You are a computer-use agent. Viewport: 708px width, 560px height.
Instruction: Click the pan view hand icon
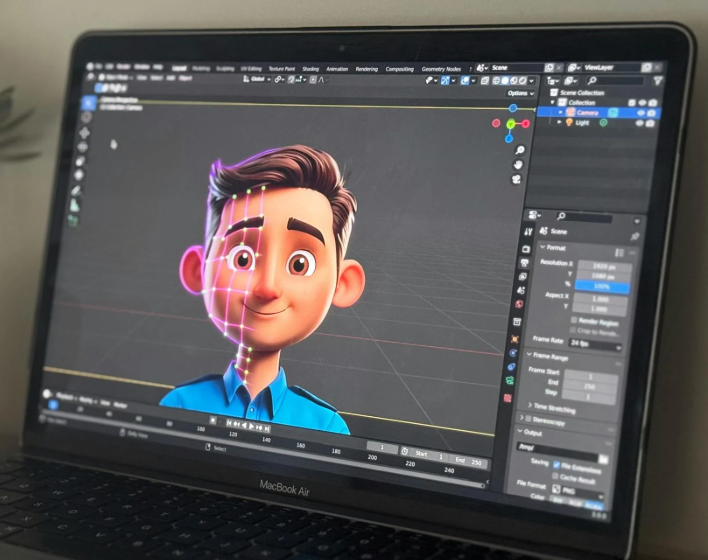click(x=518, y=163)
